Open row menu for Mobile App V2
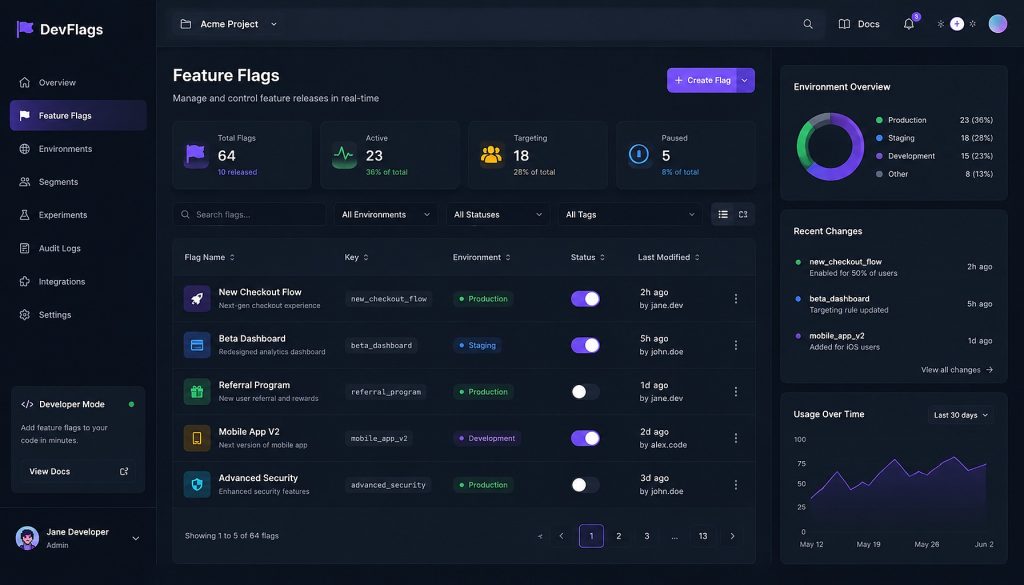 point(736,438)
